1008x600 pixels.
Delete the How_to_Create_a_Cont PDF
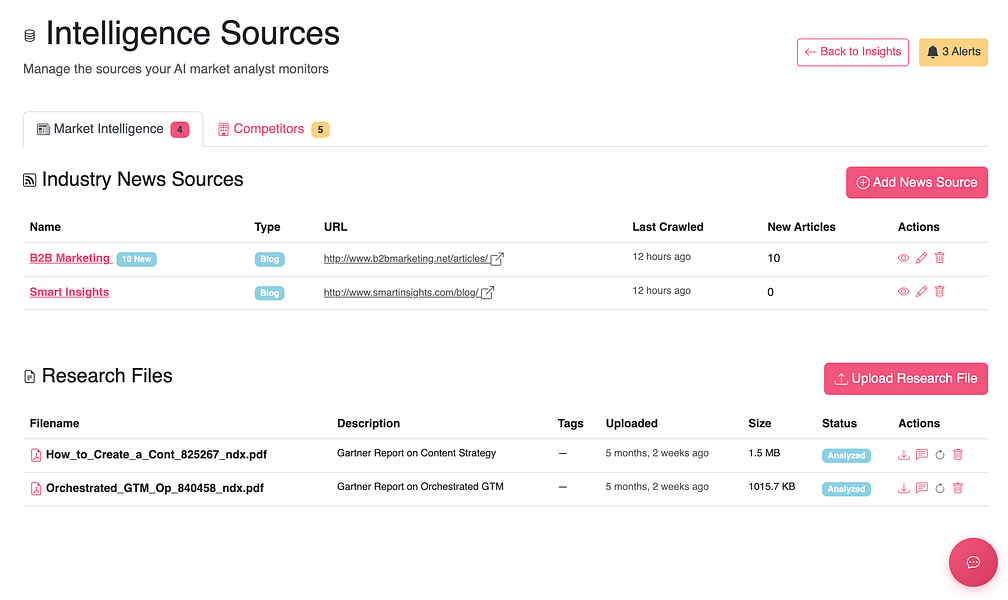tap(958, 455)
